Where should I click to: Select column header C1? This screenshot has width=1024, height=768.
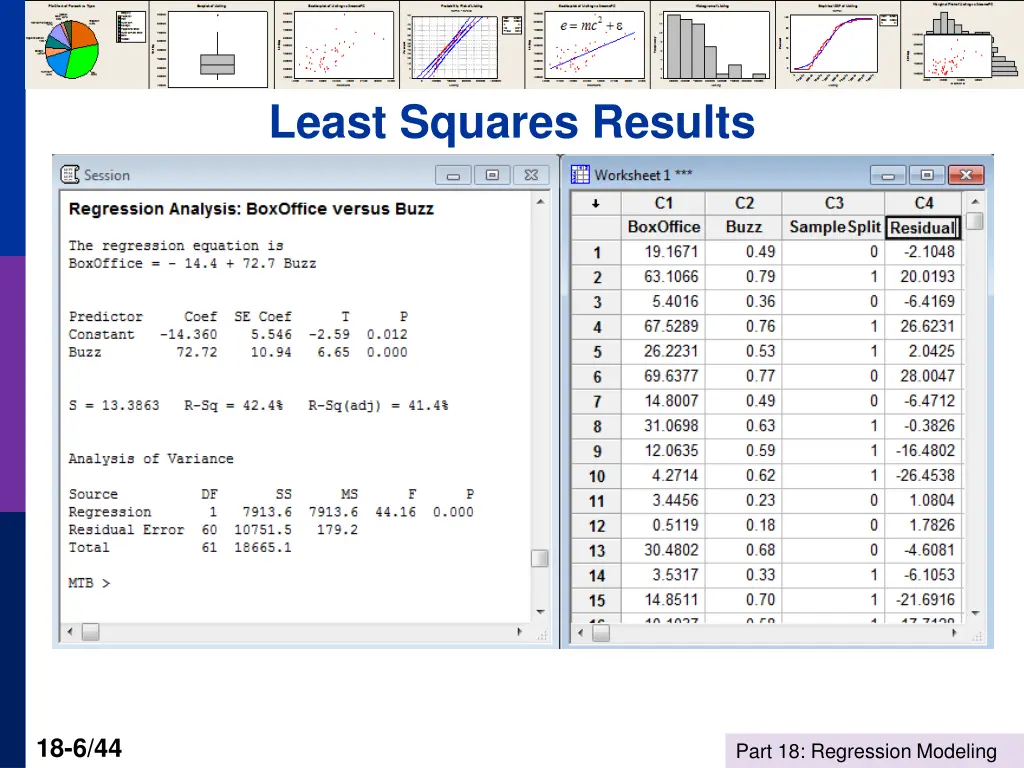click(x=664, y=203)
